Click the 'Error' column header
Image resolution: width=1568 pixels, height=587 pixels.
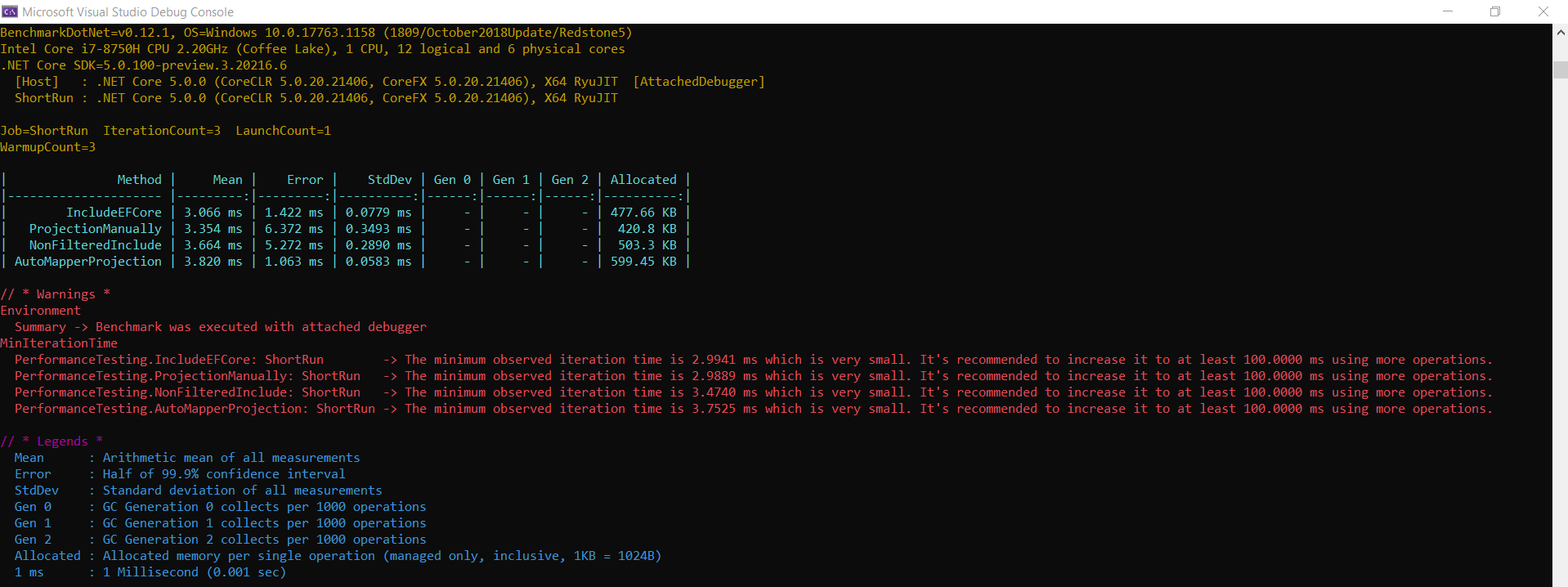tap(305, 180)
